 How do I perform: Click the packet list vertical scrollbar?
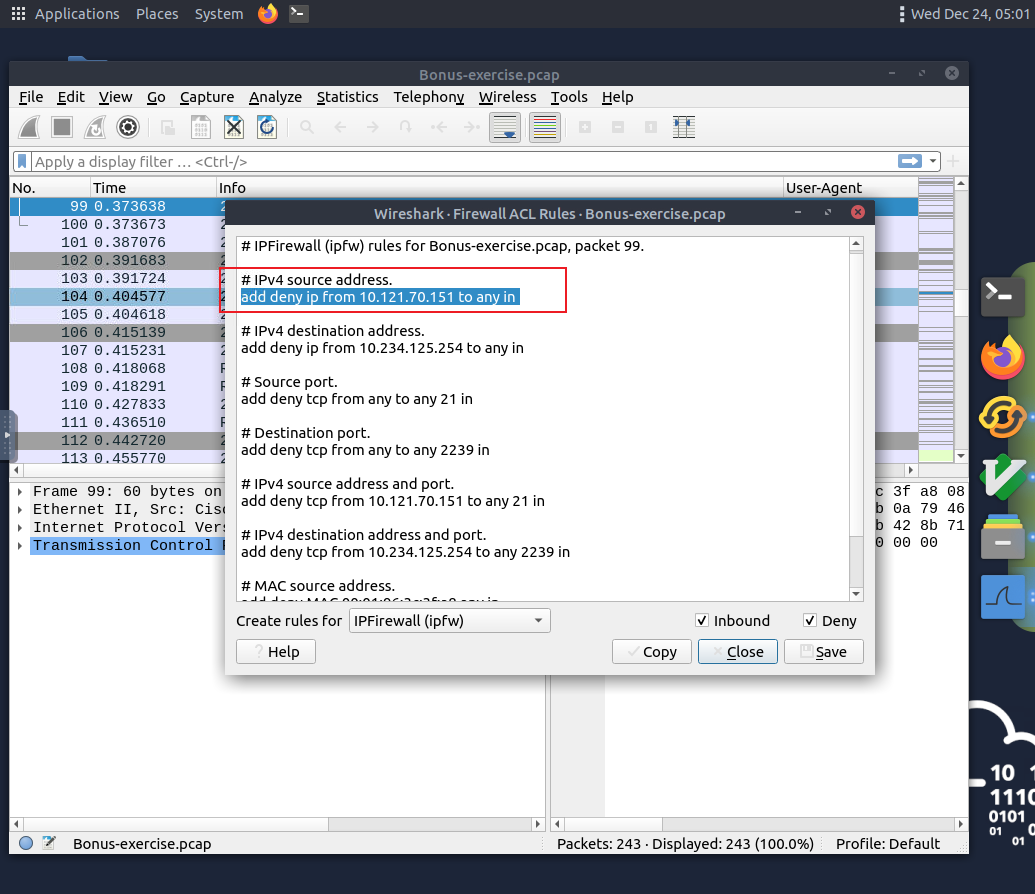[x=961, y=320]
